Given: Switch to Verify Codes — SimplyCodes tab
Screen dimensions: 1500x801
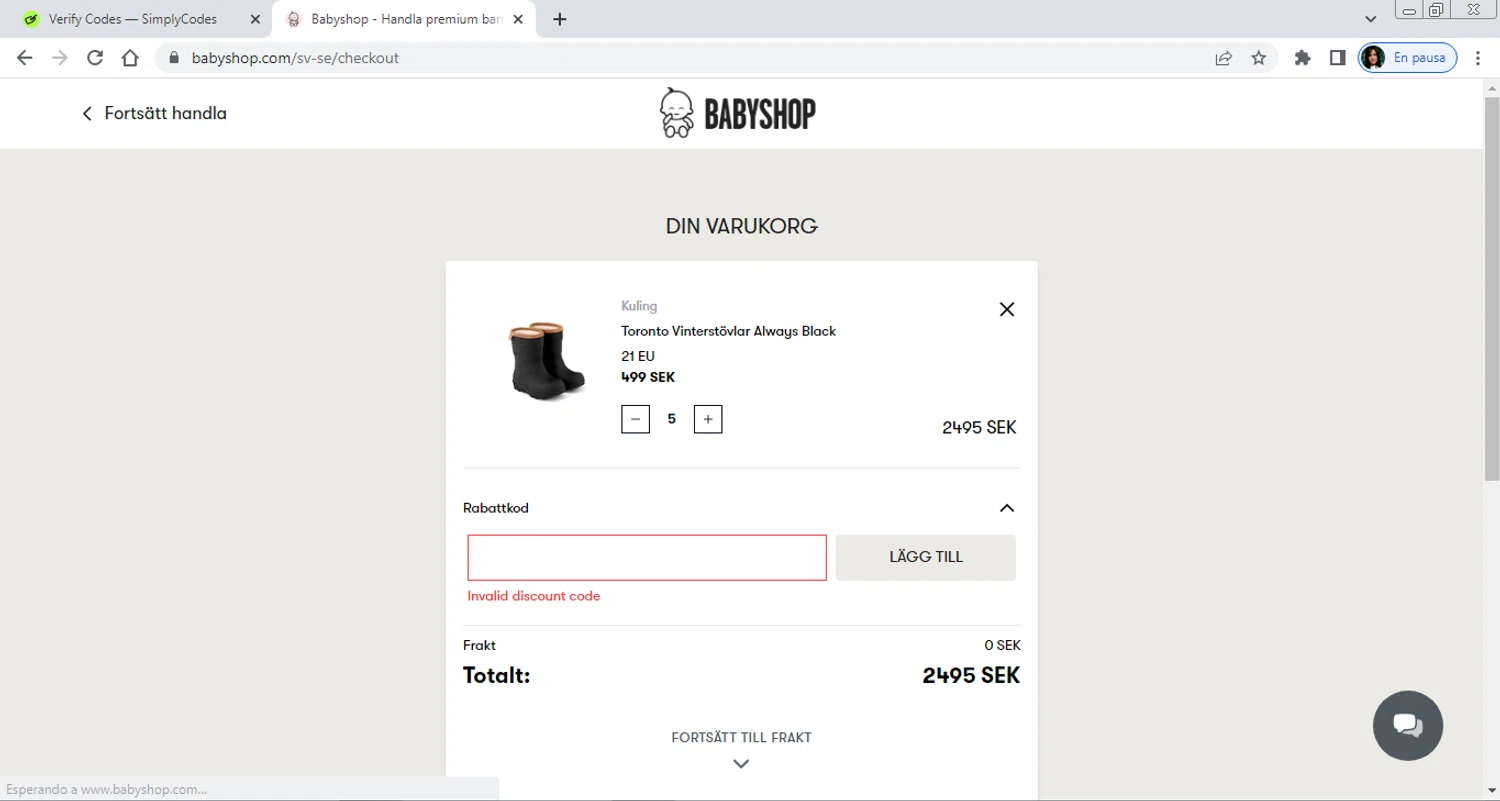Looking at the screenshot, I should [x=133, y=19].
